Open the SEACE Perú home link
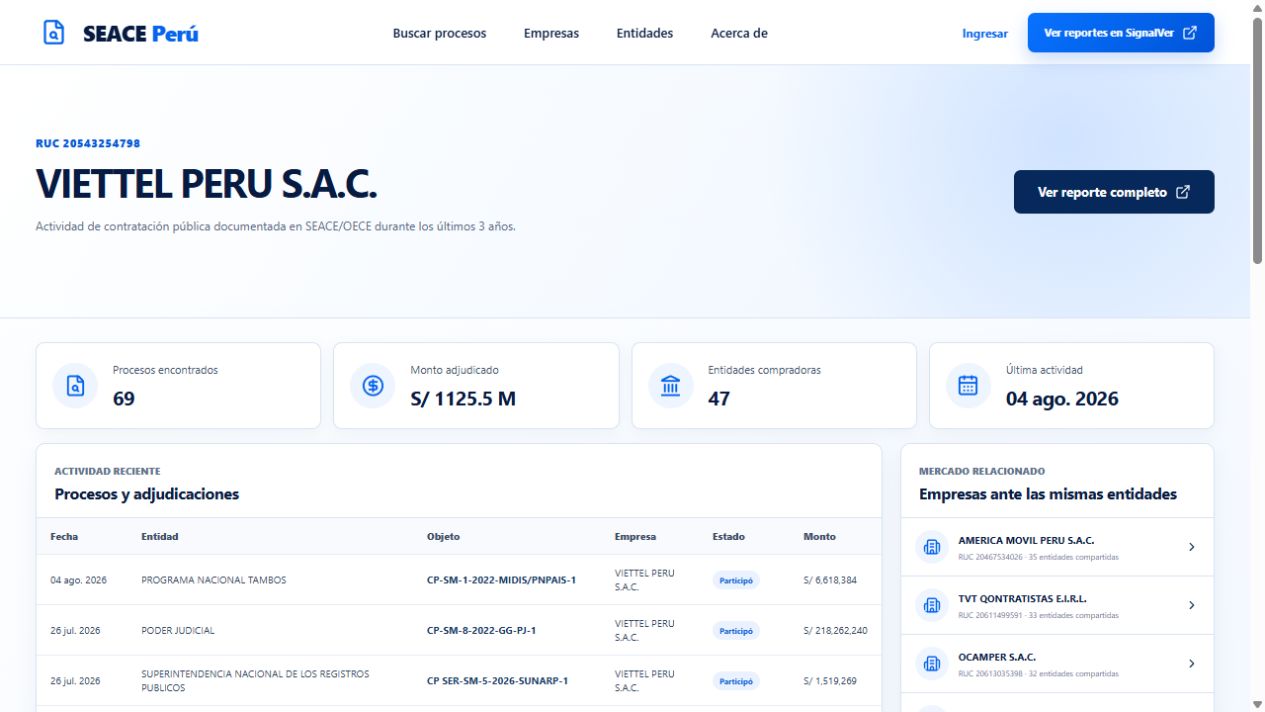This screenshot has height=712, width=1265. point(121,33)
